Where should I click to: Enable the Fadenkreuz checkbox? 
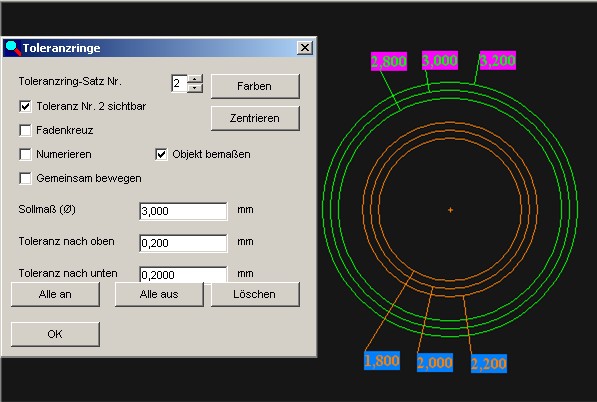(25, 130)
